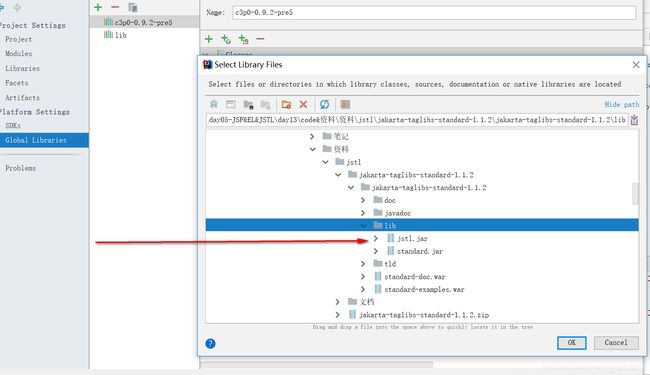Select standard-examples.war file
The height and width of the screenshot is (375, 650).
click(424, 289)
